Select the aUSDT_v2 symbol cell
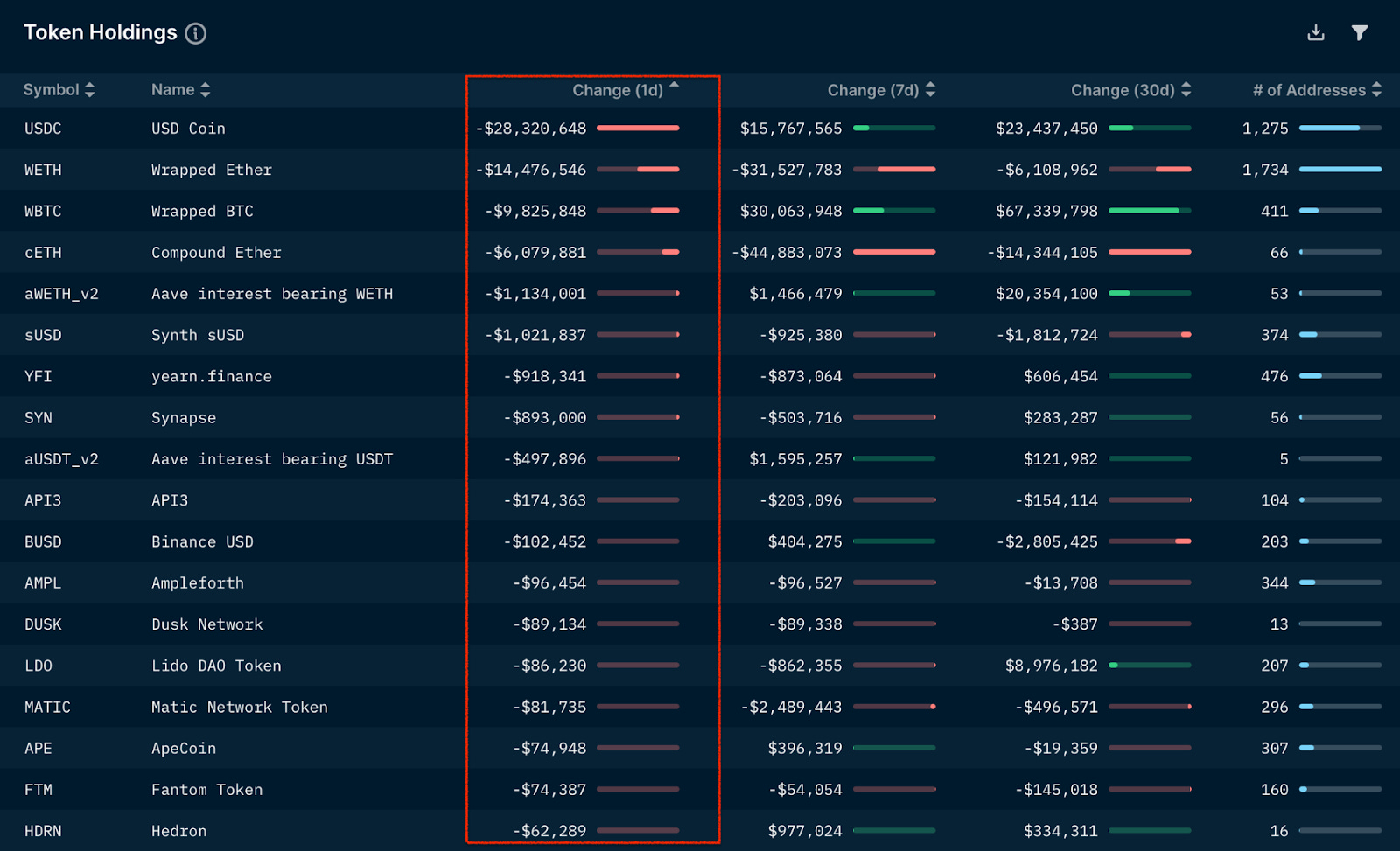1400x851 pixels. point(61,459)
